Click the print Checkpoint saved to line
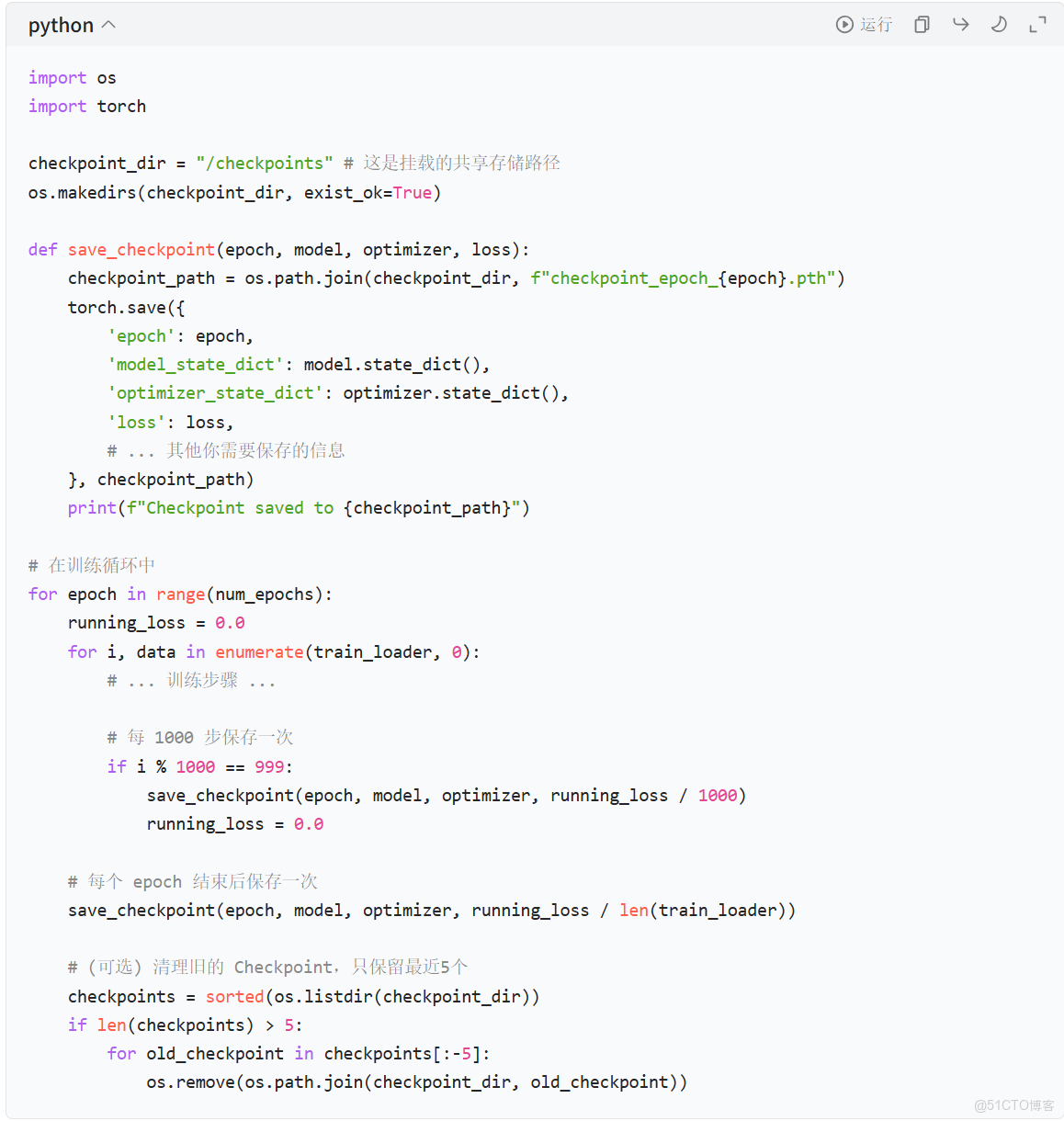 299,508
